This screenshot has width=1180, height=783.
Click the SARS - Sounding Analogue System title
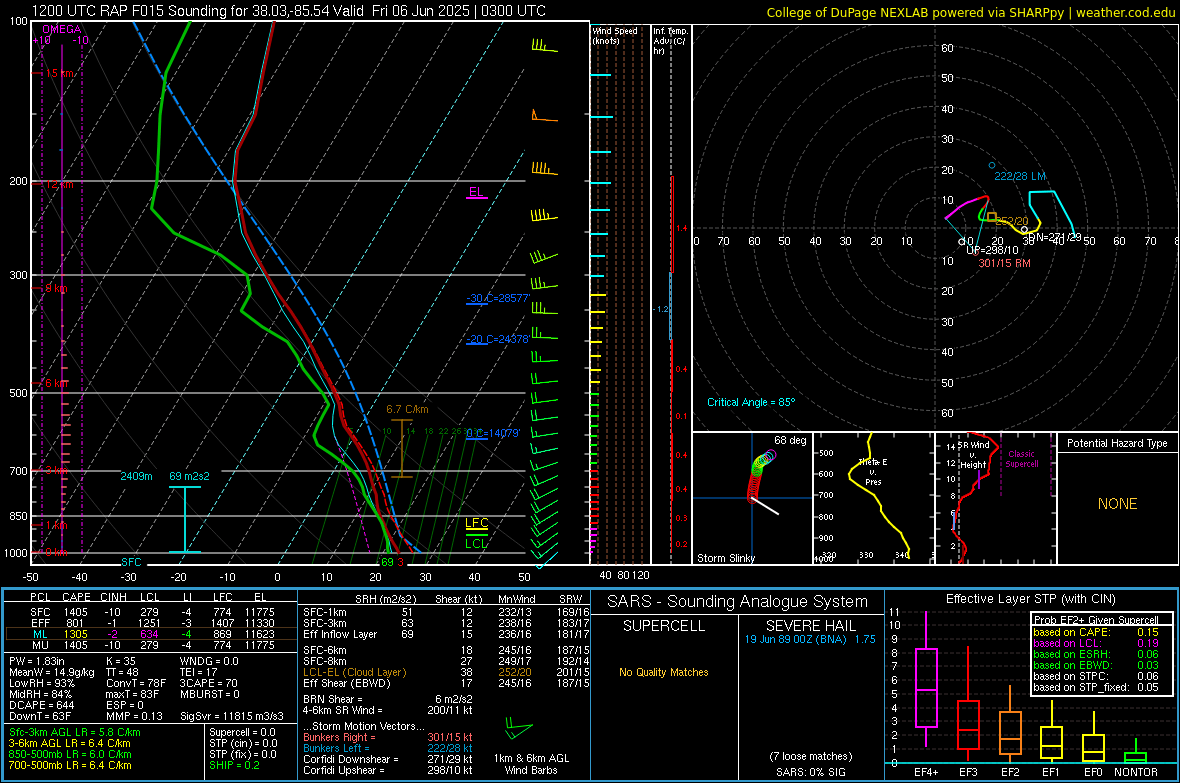pos(738,602)
